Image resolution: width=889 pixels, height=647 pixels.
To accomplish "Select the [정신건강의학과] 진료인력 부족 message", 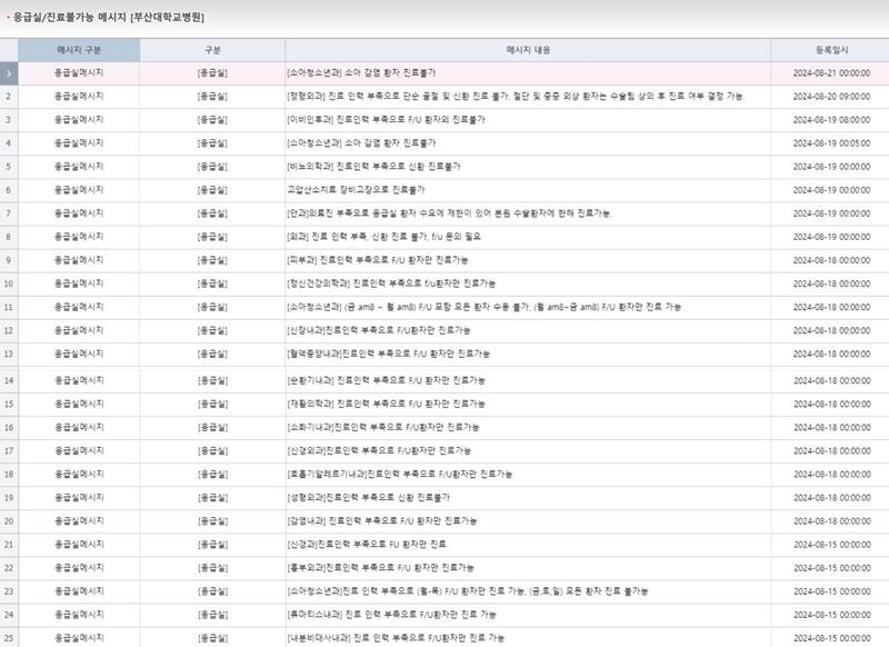I will 391,284.
